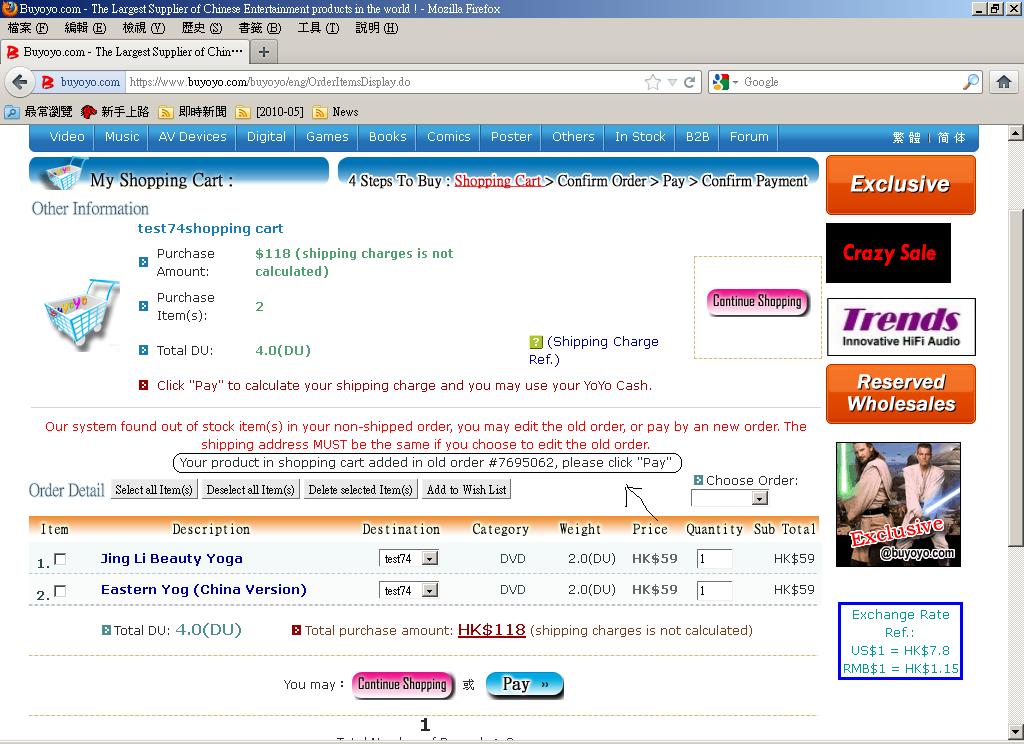
Task: Go to the Video category tab
Action: point(67,137)
